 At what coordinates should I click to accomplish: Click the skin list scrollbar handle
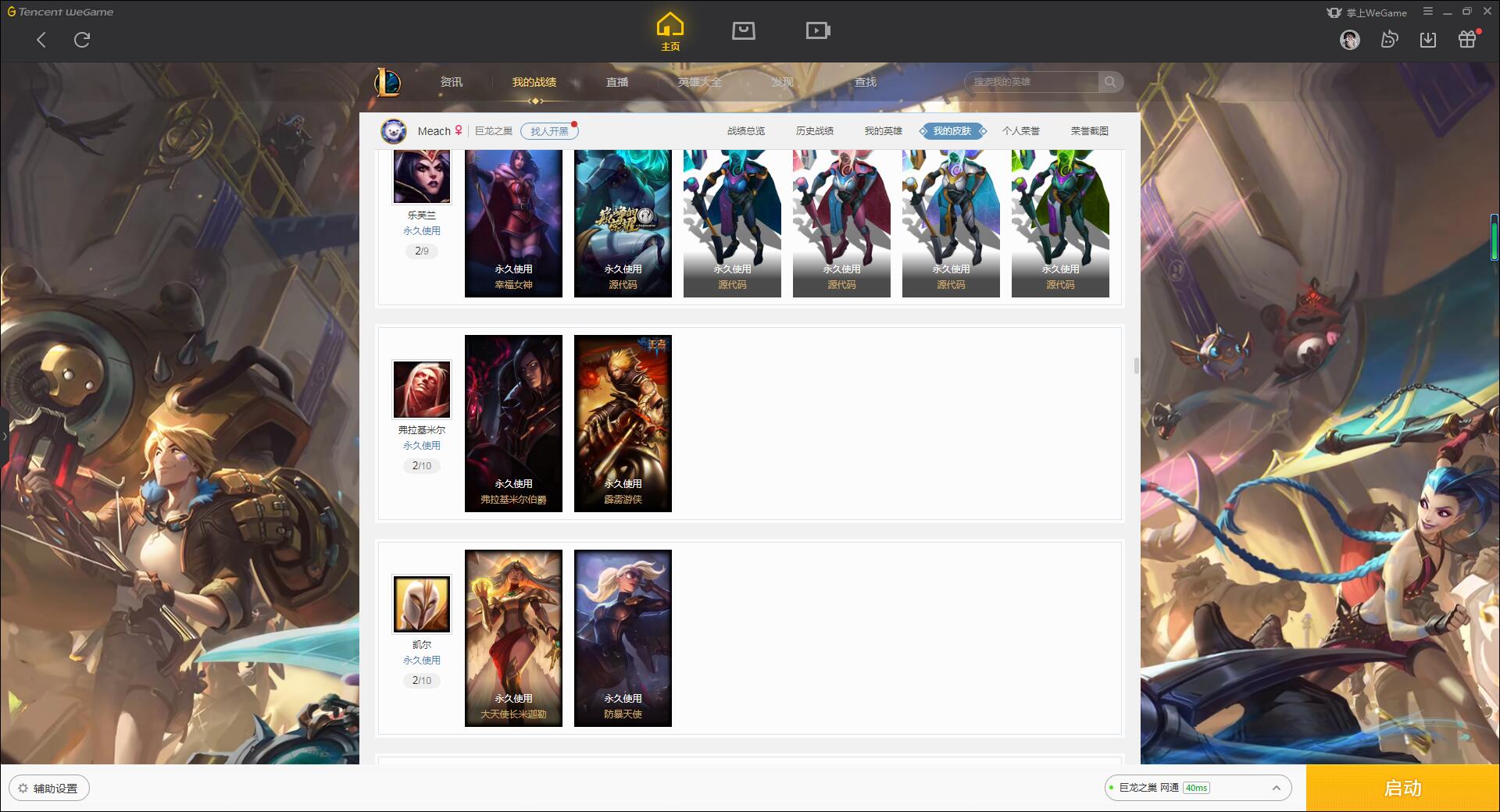[x=1136, y=365]
